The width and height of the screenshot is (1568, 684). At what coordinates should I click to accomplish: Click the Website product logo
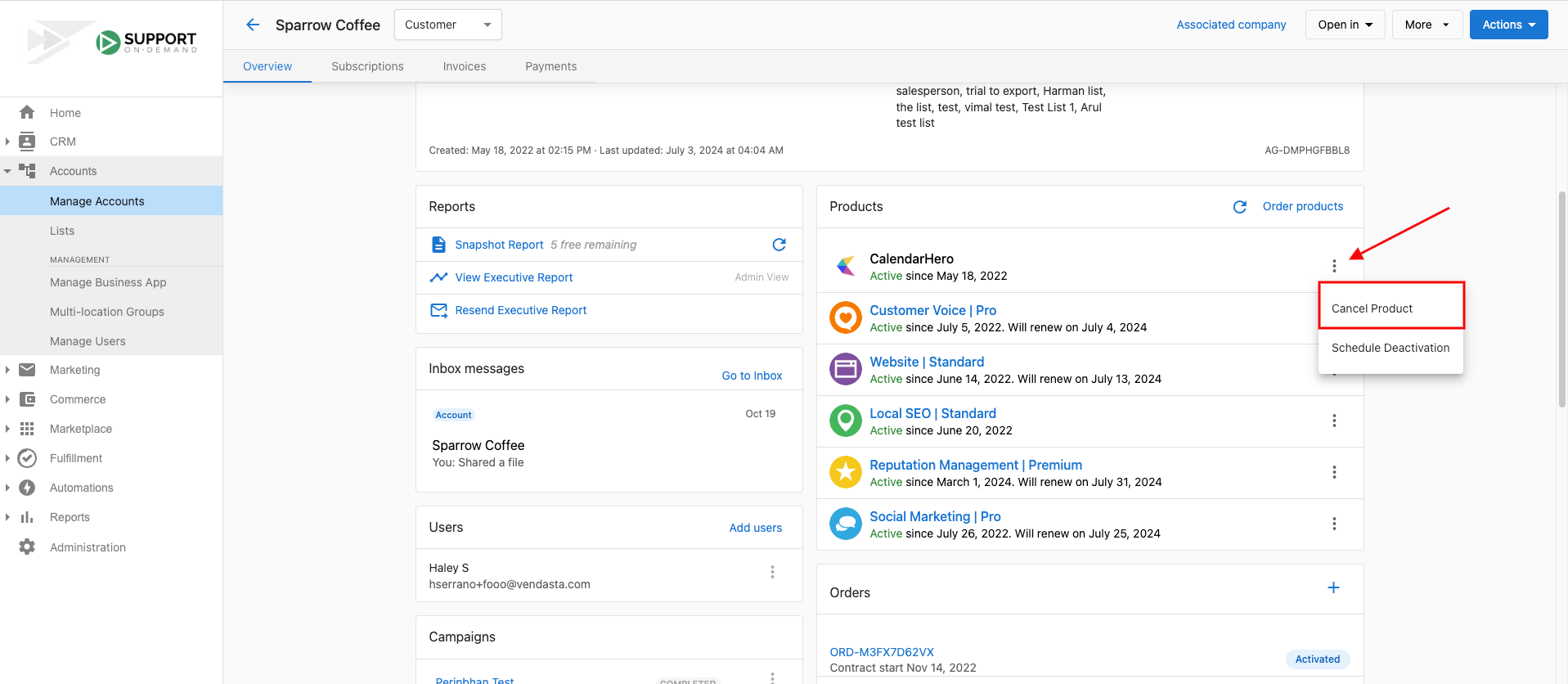tap(846, 369)
